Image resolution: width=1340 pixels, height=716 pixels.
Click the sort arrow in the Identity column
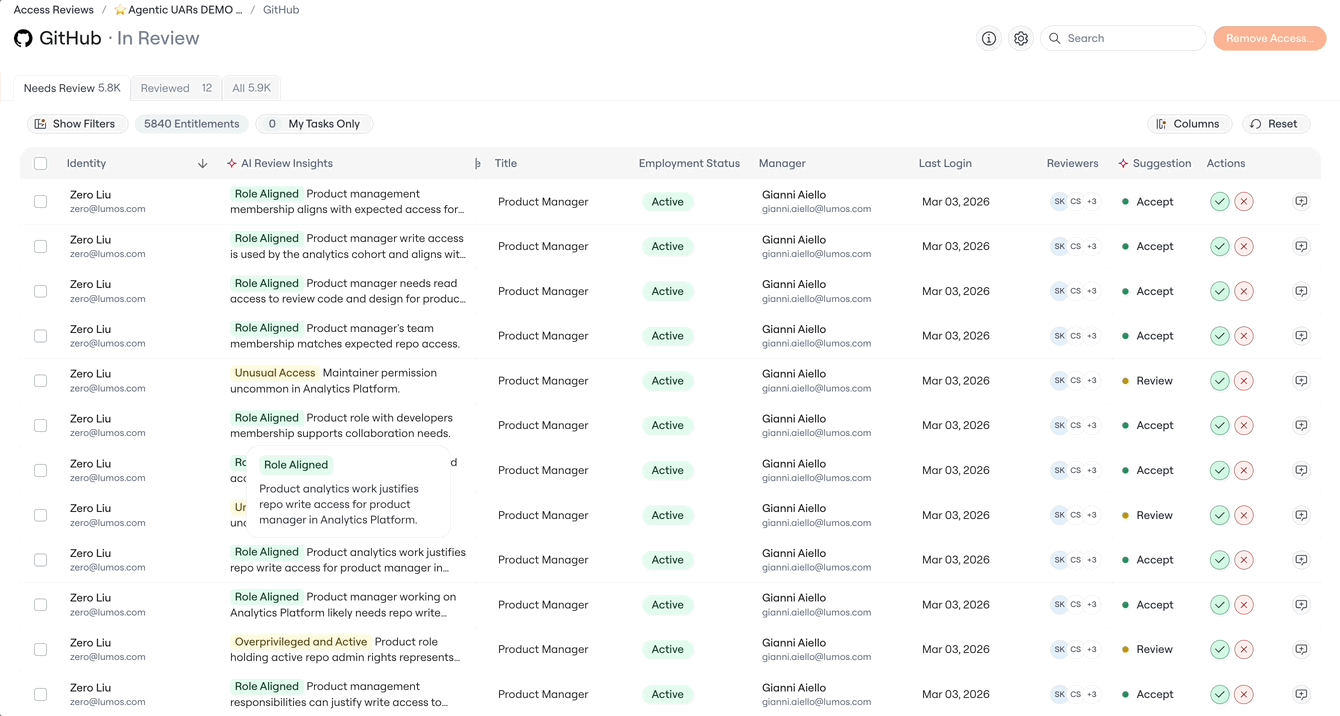tap(202, 163)
